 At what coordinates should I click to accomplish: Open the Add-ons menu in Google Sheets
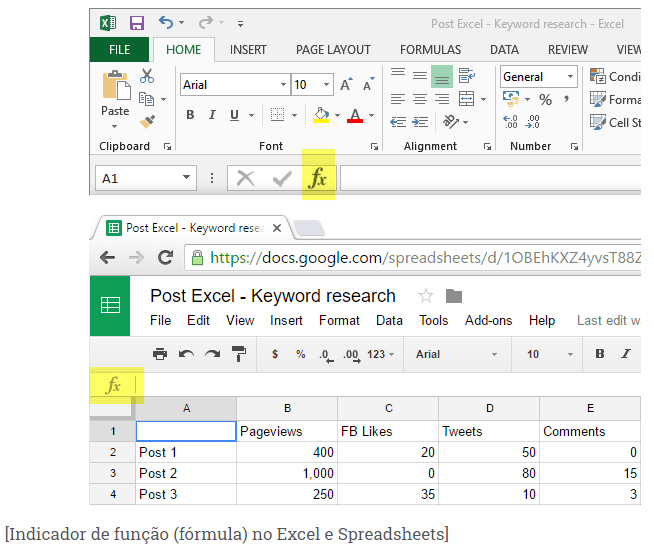(x=488, y=321)
